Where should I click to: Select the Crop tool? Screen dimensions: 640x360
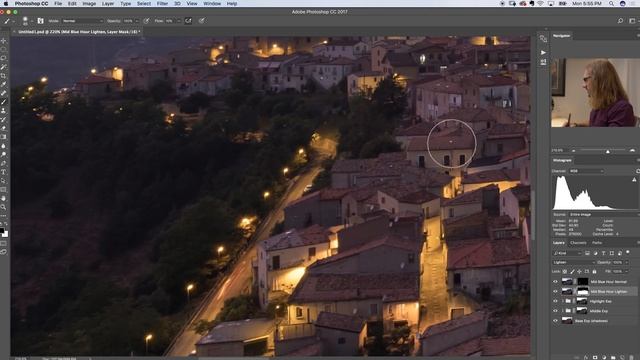pyautogui.click(x=4, y=76)
